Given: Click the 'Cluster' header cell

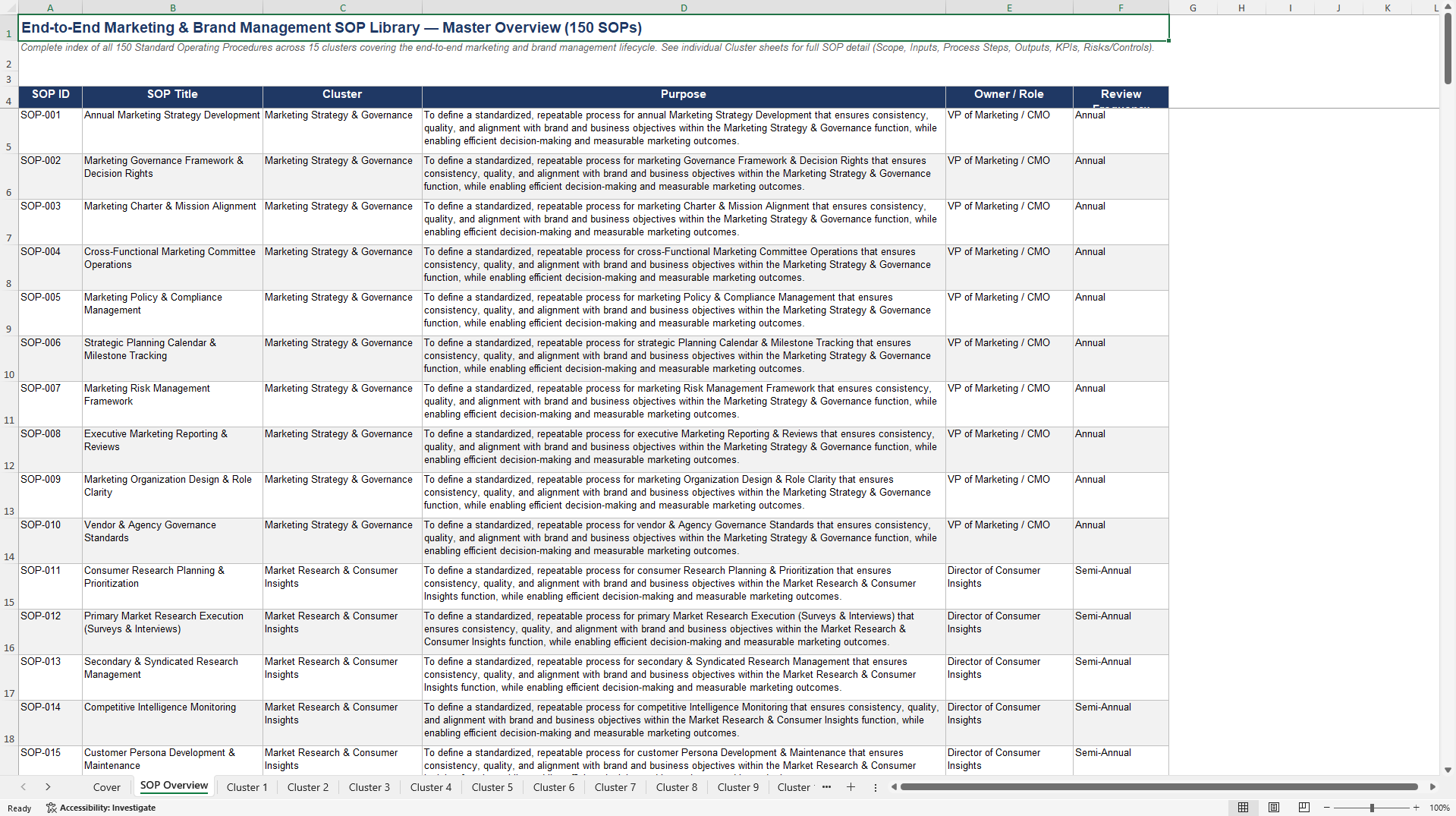Looking at the screenshot, I should click(x=342, y=96).
